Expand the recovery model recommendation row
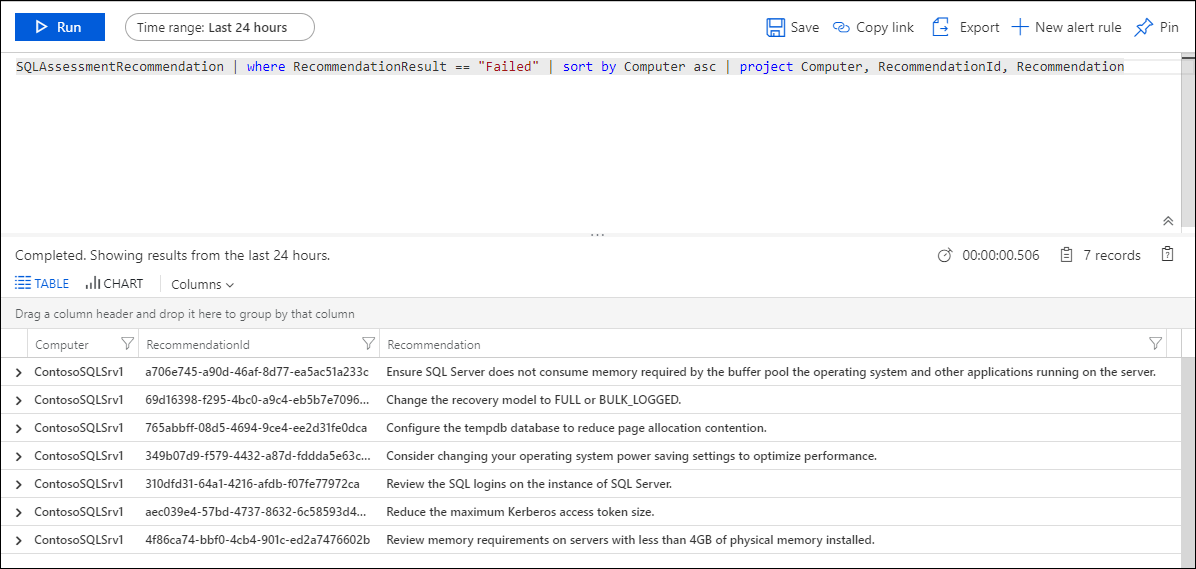 [19, 400]
